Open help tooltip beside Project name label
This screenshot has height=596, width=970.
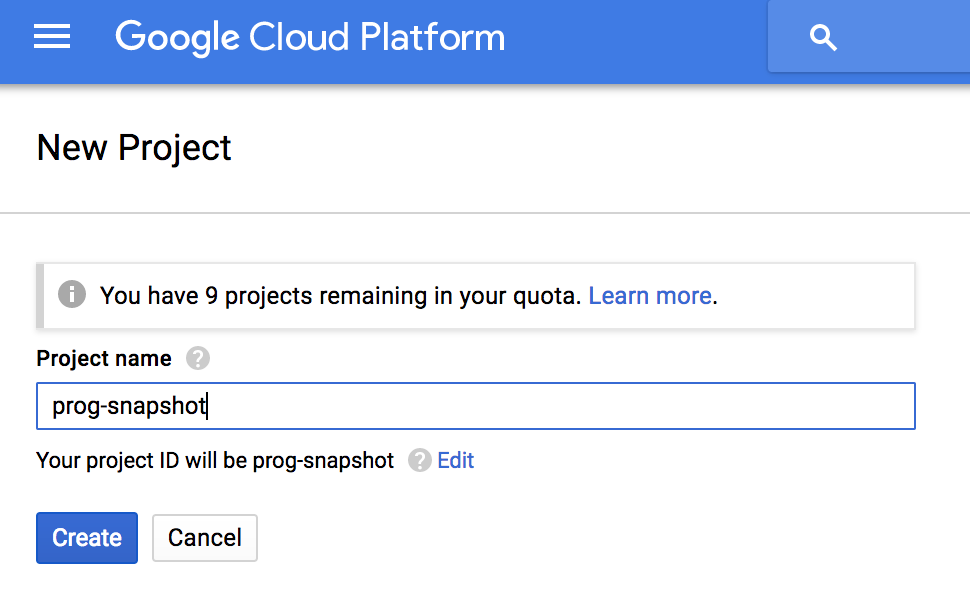click(198, 358)
